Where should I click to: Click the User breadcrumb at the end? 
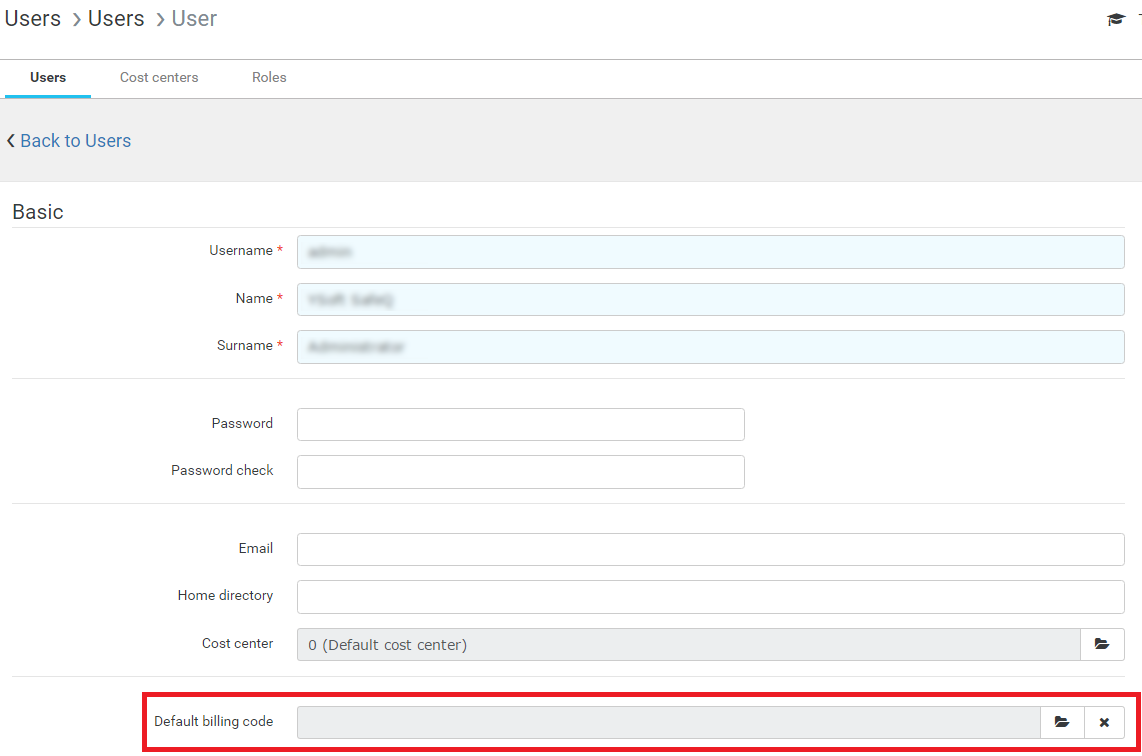(x=194, y=19)
